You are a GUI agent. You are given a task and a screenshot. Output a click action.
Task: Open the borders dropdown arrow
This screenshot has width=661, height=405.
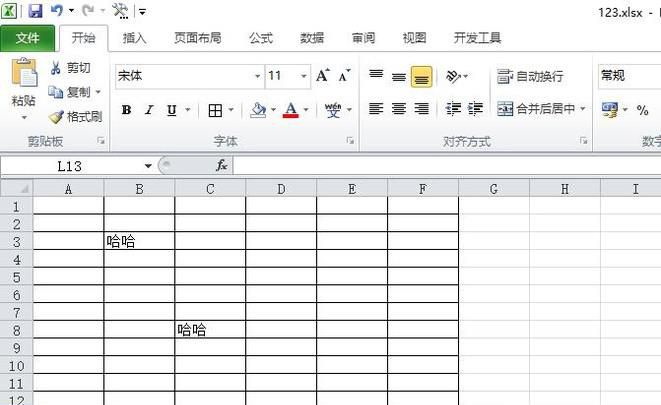coord(231,110)
